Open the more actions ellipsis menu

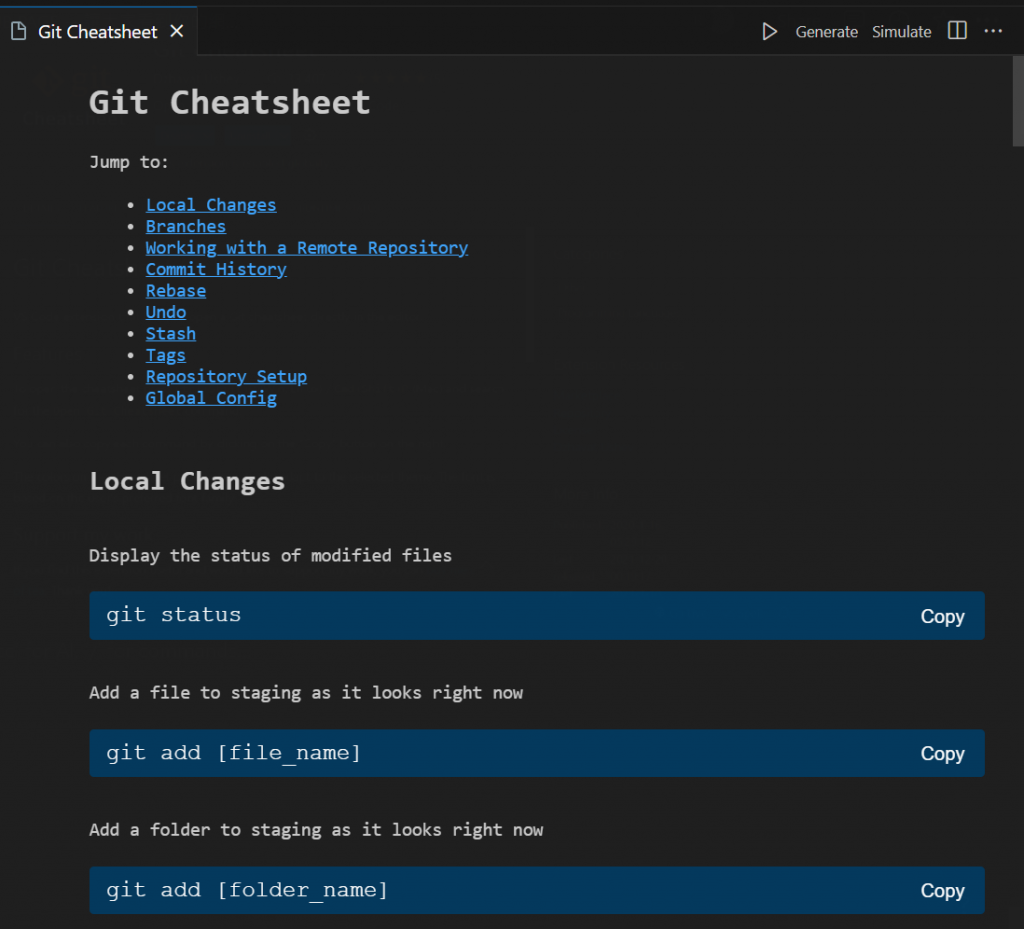(993, 31)
